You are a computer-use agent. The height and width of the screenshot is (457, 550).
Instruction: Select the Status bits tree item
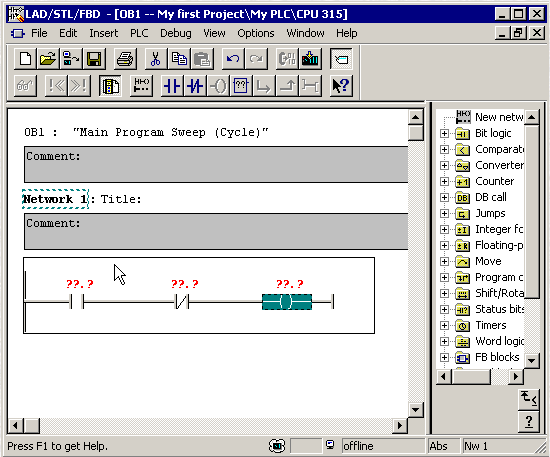coord(499,309)
